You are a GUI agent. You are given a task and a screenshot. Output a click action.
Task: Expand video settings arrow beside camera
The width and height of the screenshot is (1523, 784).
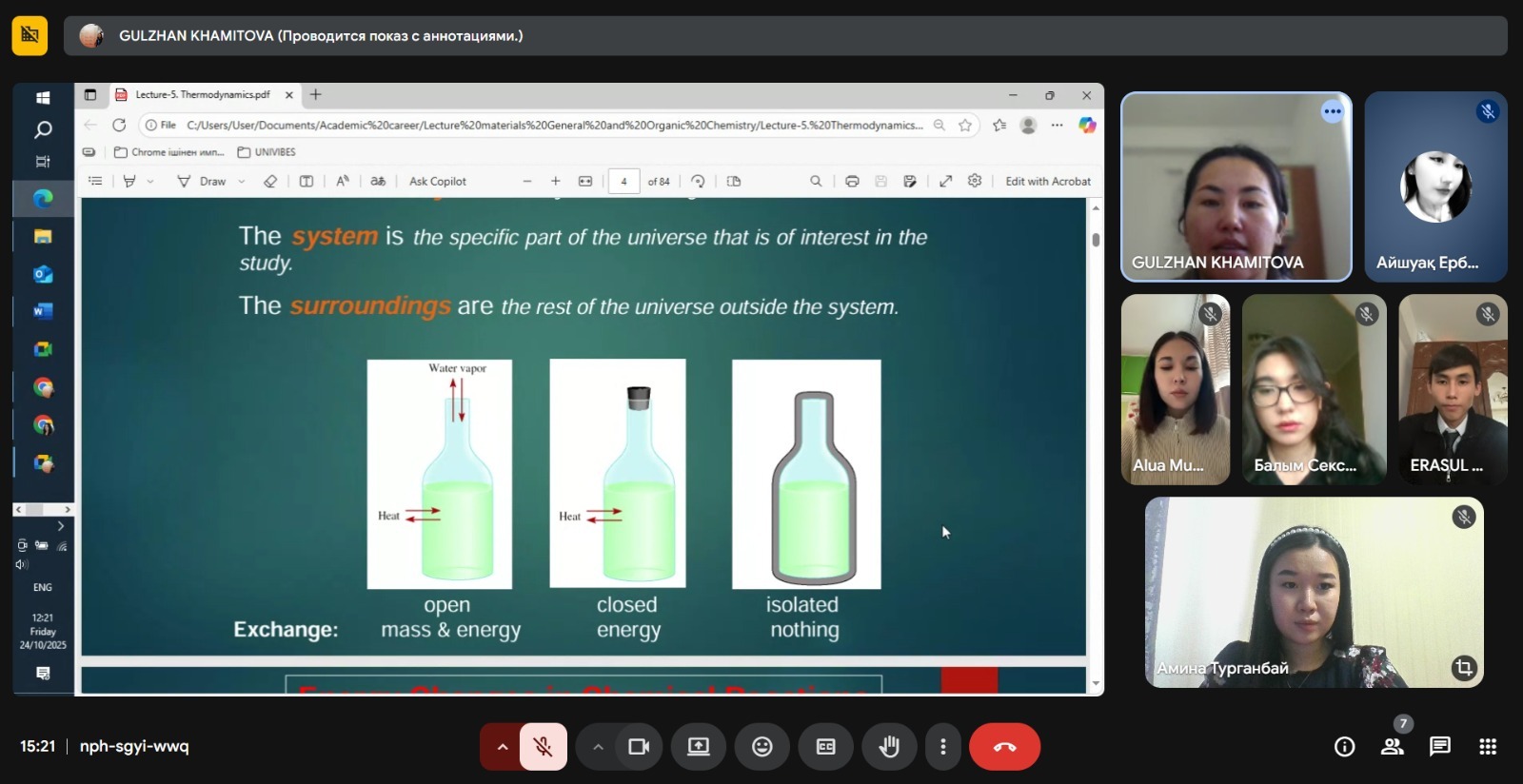click(x=598, y=747)
